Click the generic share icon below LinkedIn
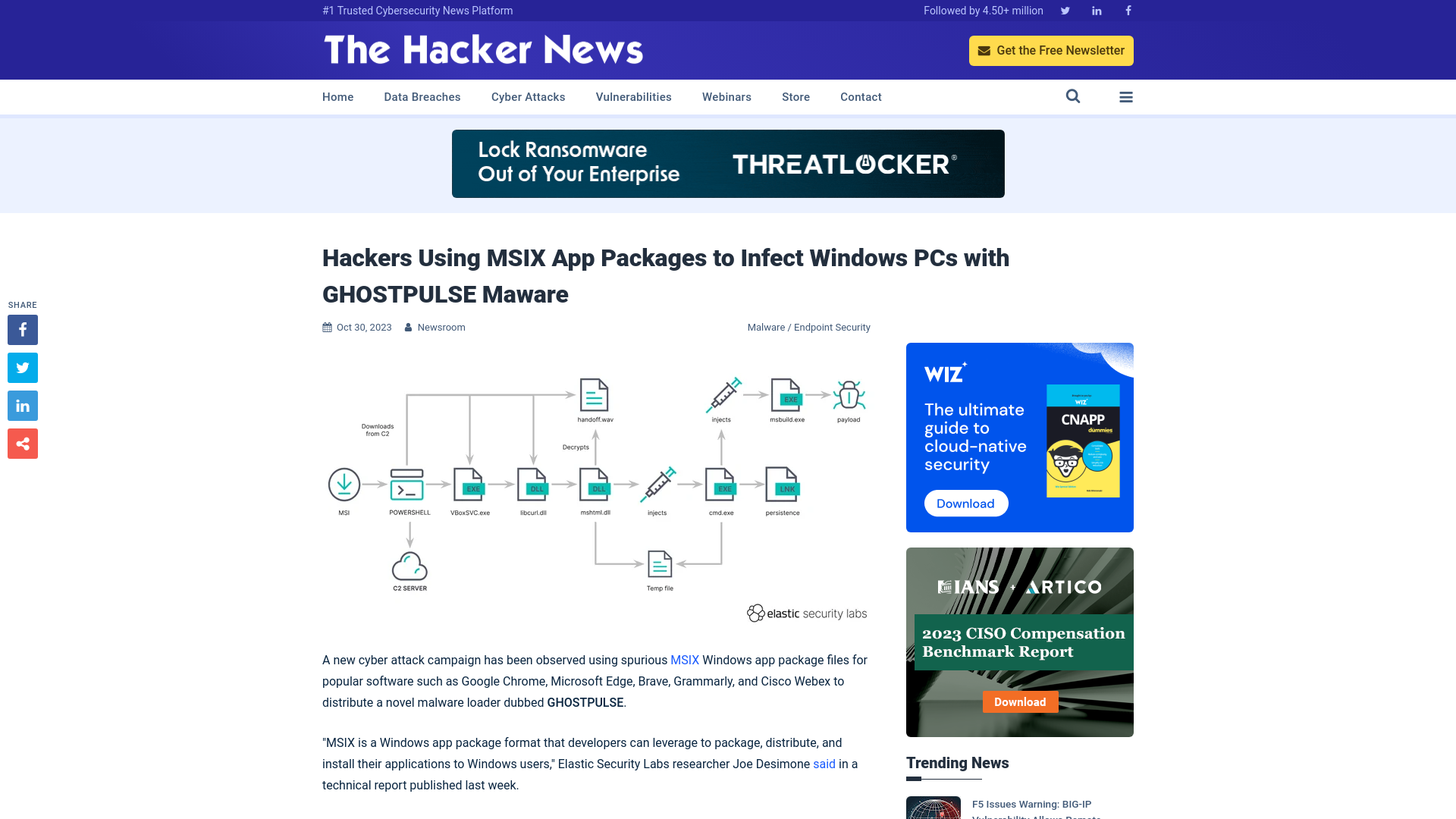The image size is (1456, 819). (x=22, y=443)
